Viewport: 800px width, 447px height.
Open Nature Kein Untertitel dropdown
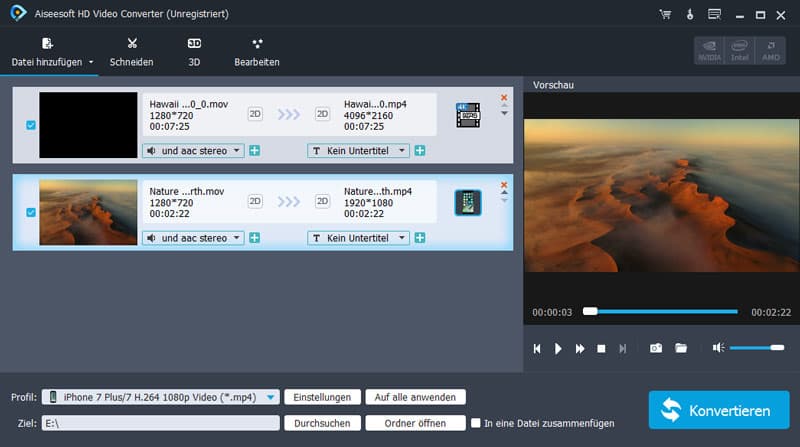tap(358, 238)
